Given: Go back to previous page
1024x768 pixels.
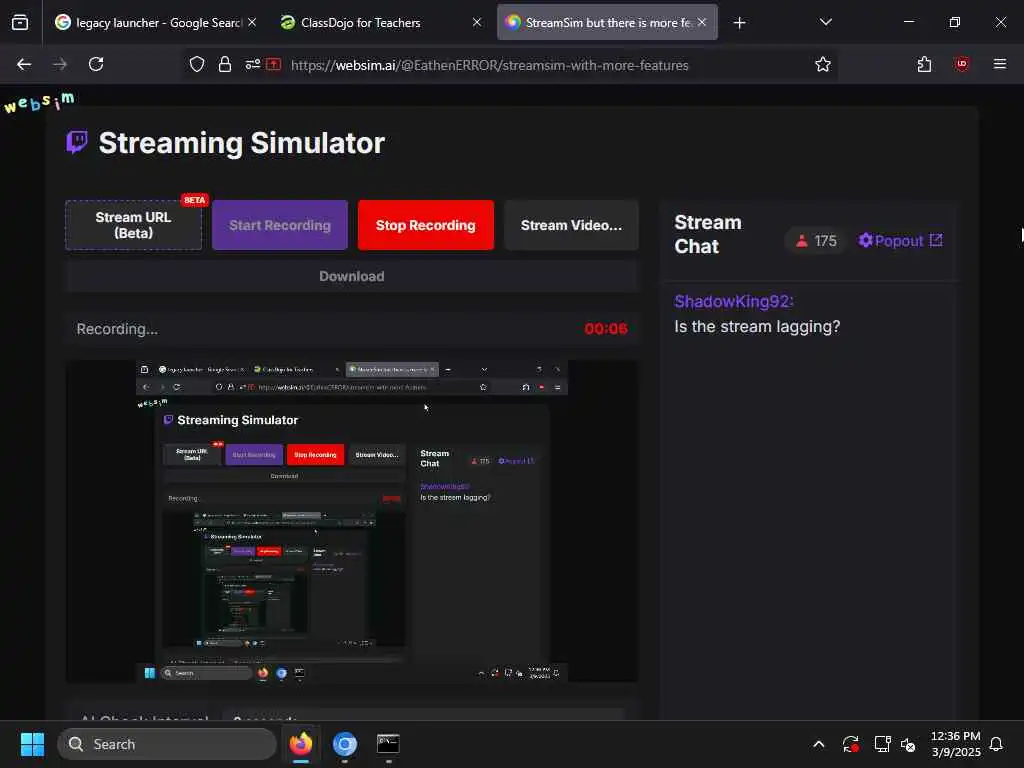Looking at the screenshot, I should pyautogui.click(x=24, y=64).
